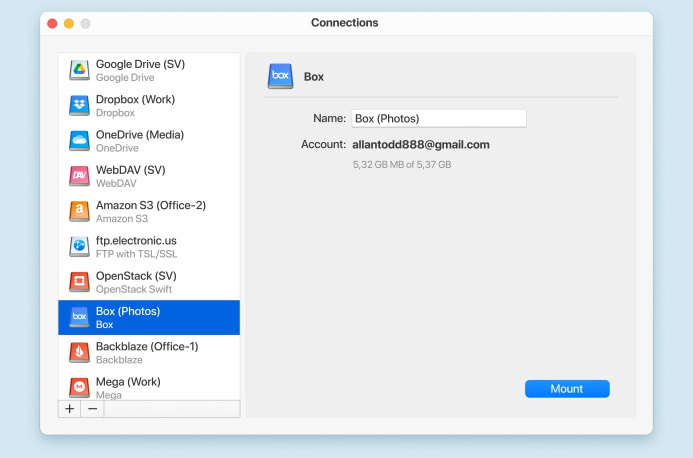Image resolution: width=693 pixels, height=458 pixels.
Task: Click the large Box icon in details header
Action: coord(280,76)
